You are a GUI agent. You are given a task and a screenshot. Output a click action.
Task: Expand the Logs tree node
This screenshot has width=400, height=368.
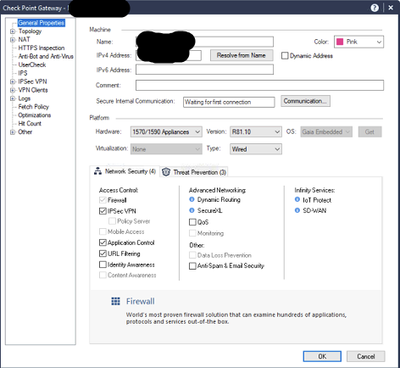pyautogui.click(x=13, y=98)
